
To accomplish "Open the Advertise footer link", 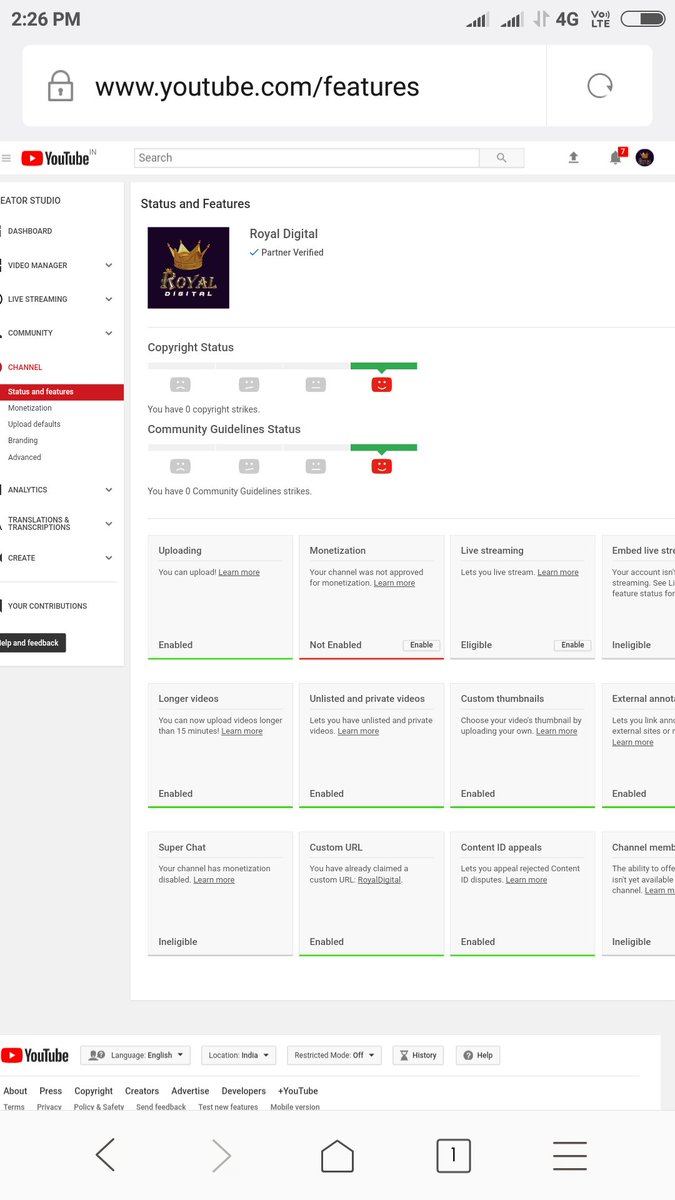I will coord(190,1091).
